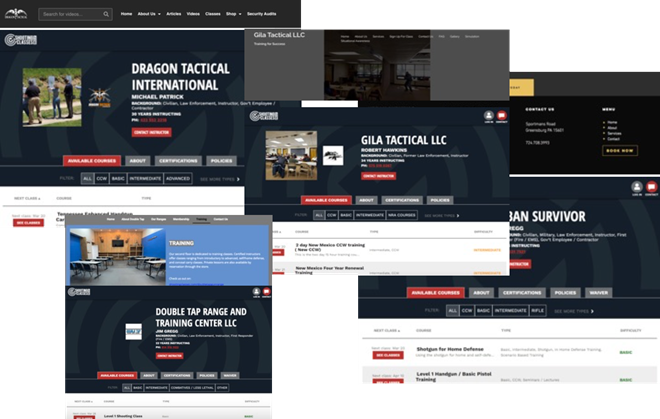Image resolution: width=660 pixels, height=419 pixels.
Task: Click See Classes button in Dragon Tactical table
Action: point(28,223)
